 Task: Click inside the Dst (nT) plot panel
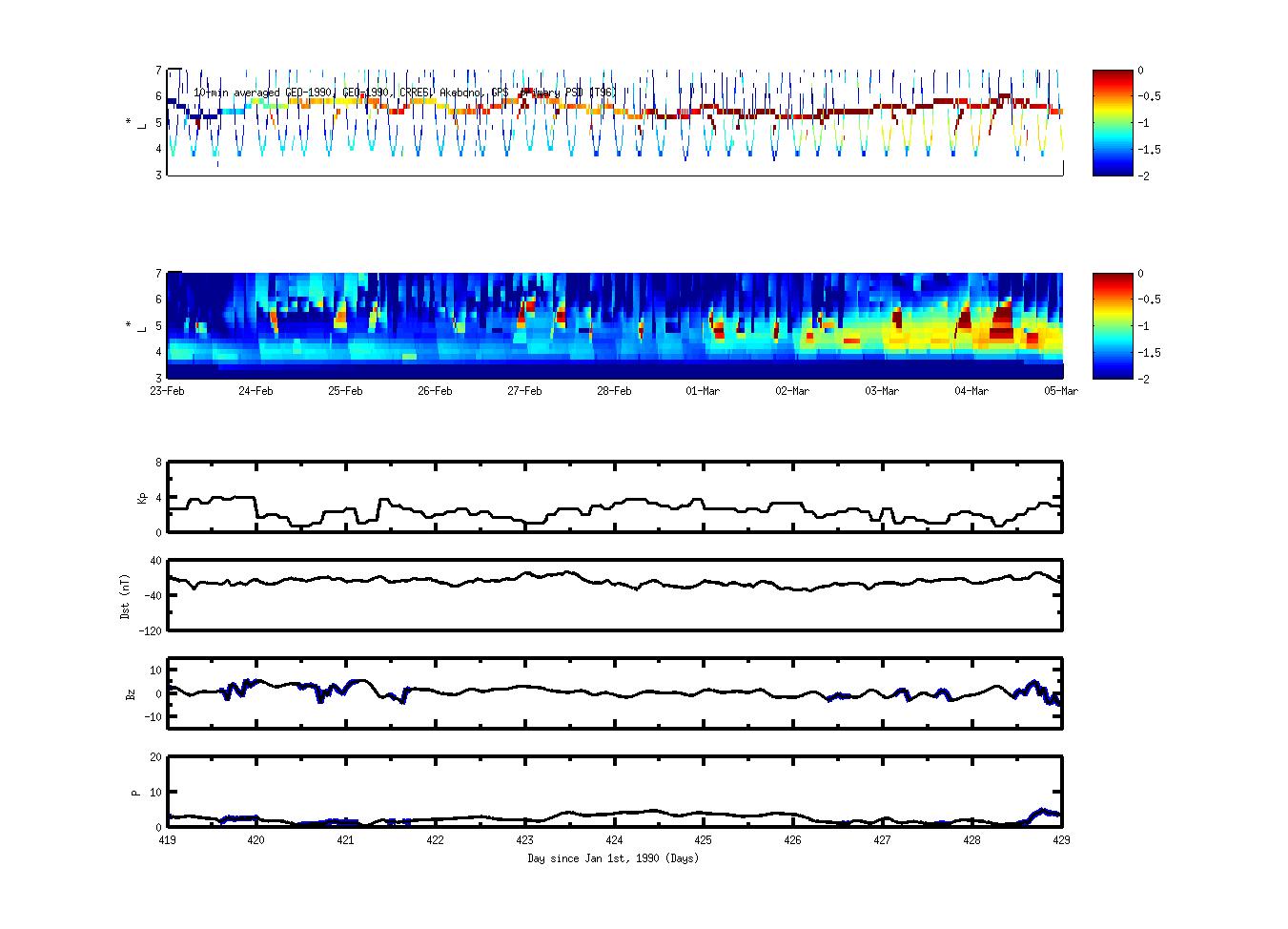pyautogui.click(x=615, y=595)
